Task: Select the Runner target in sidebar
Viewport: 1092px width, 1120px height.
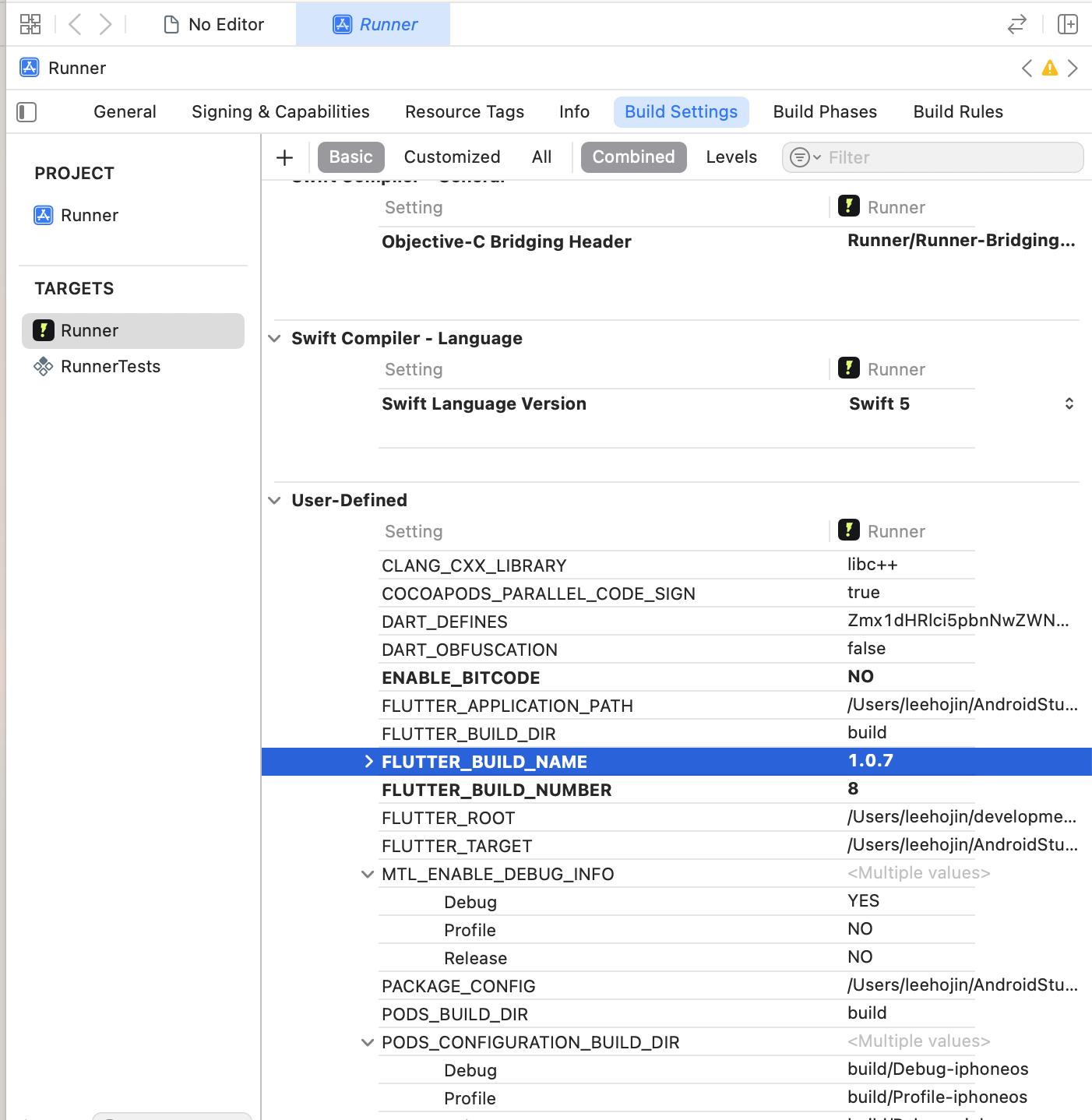Action: [x=133, y=331]
